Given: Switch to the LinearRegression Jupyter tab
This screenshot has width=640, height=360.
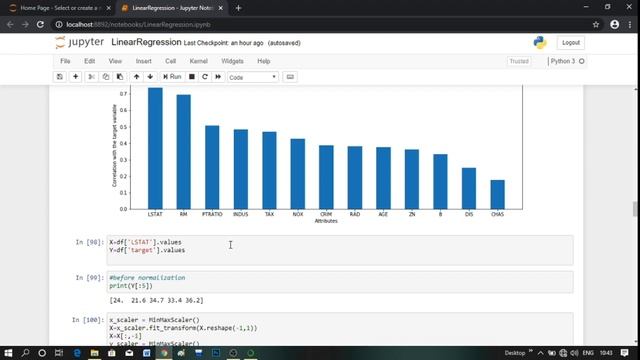Looking at the screenshot, I should (x=171, y=8).
